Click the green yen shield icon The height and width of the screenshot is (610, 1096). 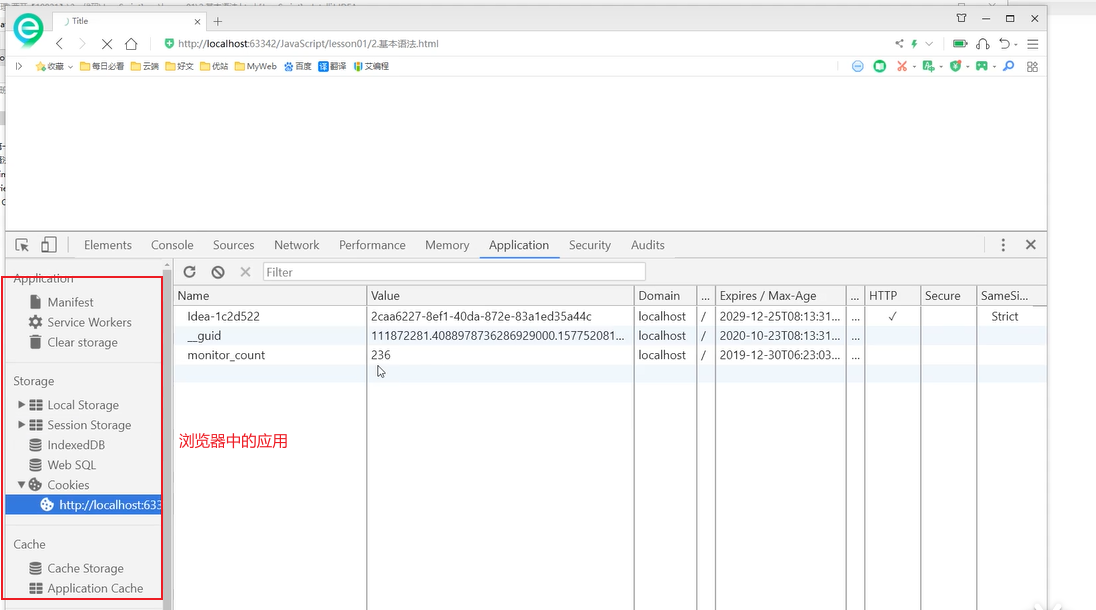956,66
